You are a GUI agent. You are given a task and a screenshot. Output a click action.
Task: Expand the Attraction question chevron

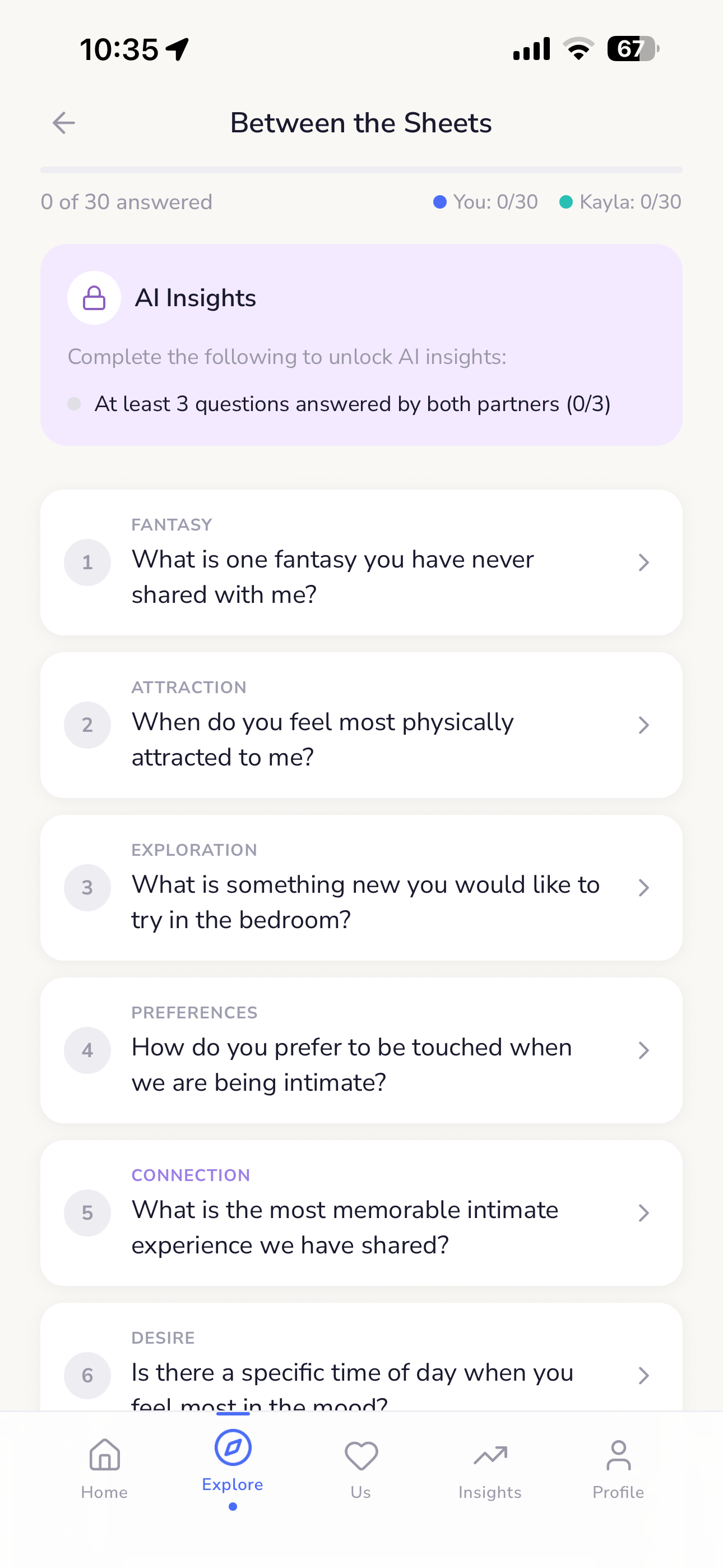click(643, 725)
